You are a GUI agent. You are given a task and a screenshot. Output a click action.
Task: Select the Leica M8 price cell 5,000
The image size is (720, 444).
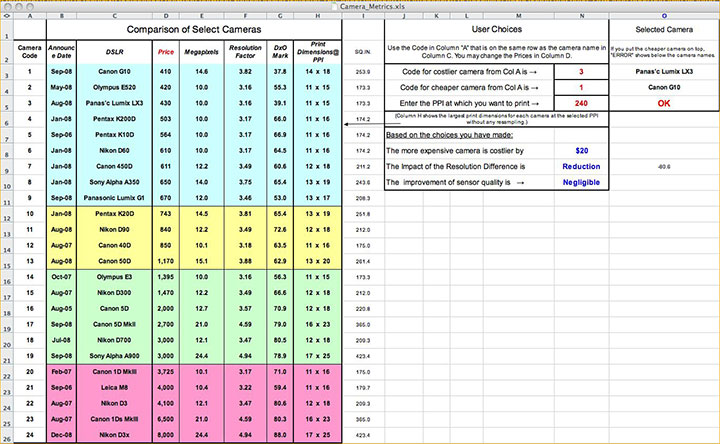coord(165,386)
